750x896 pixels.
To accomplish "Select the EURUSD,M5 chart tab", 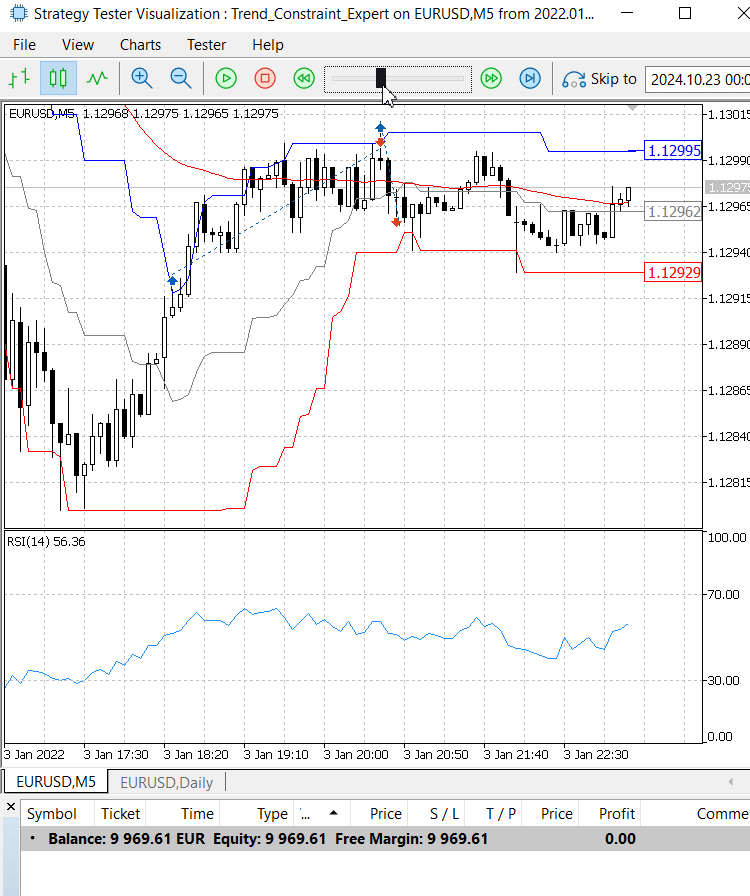I will (x=56, y=782).
